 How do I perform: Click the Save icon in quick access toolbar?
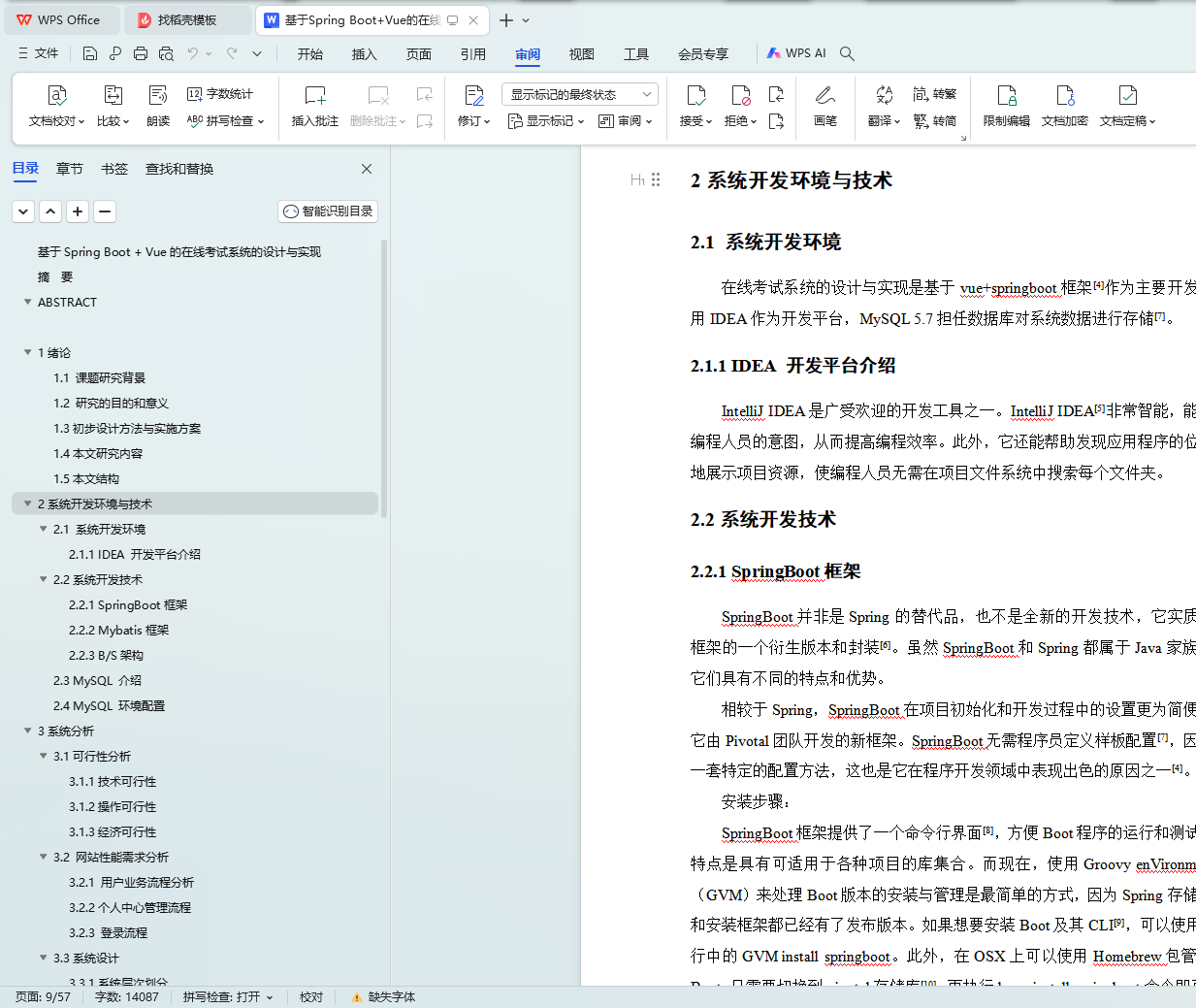click(90, 53)
